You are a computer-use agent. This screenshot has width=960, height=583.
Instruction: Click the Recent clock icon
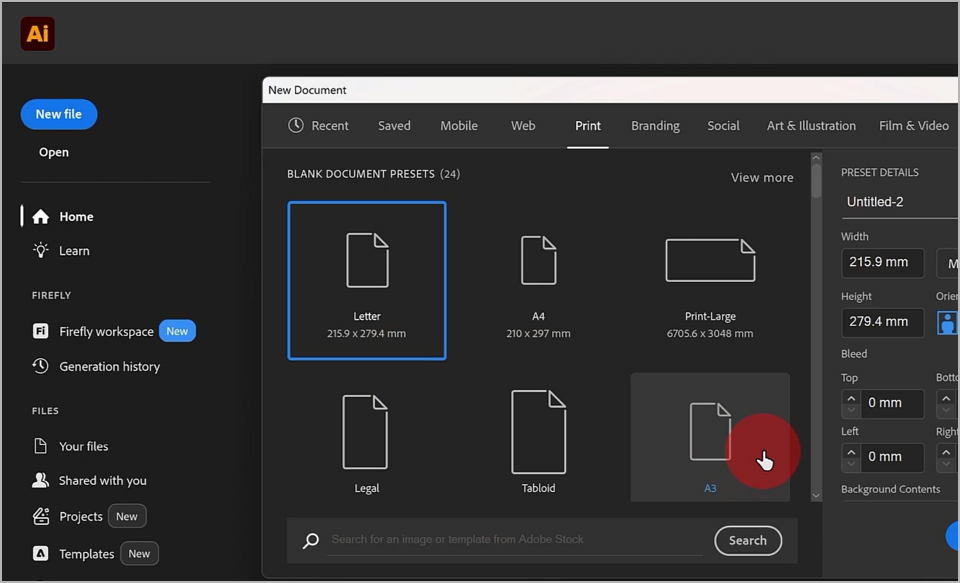click(296, 125)
